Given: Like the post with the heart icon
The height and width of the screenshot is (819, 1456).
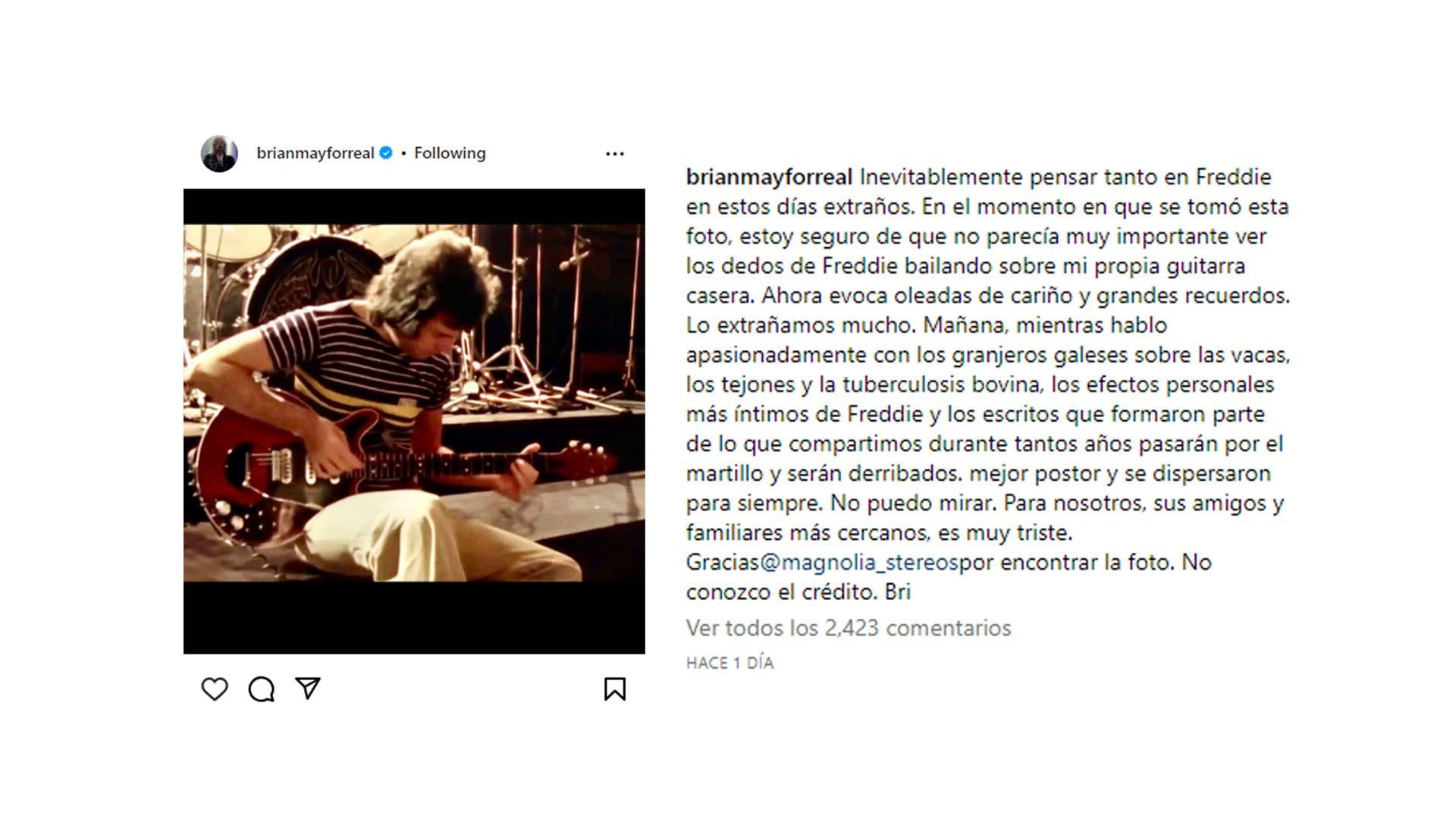Looking at the screenshot, I should pos(215,689).
